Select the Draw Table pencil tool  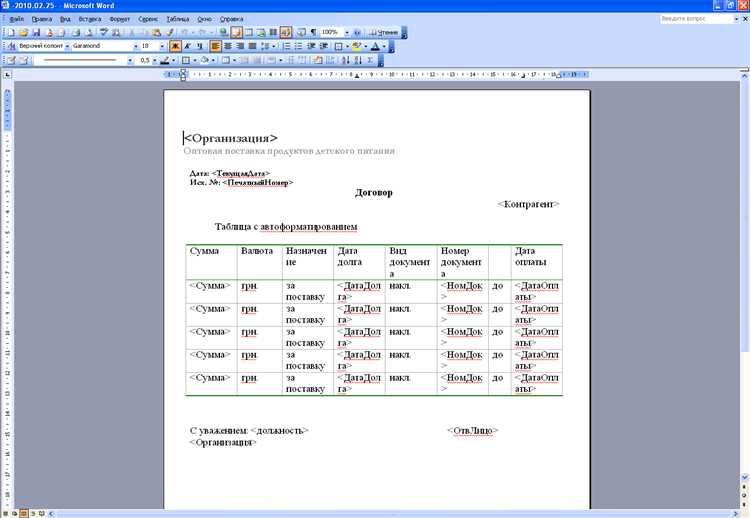pos(11,60)
